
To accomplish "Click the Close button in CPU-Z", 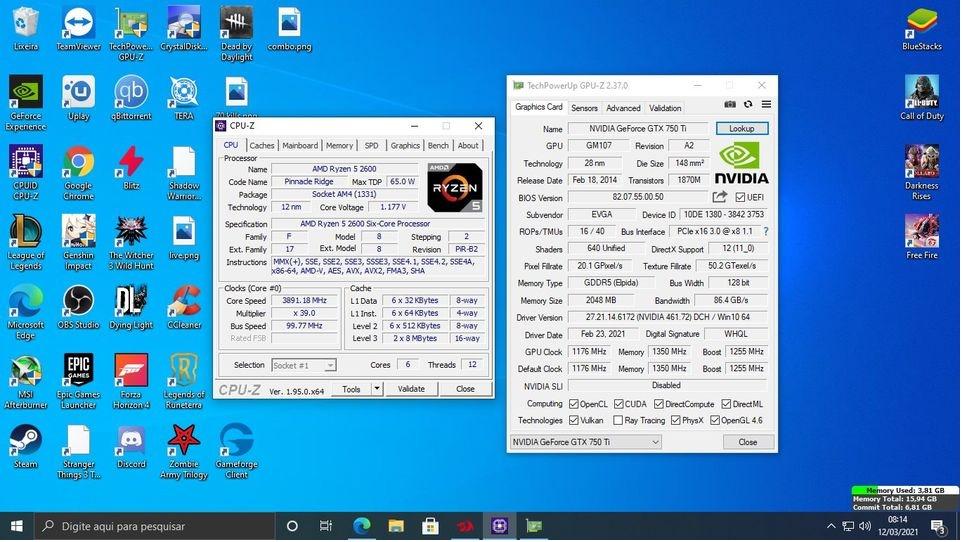I will (466, 389).
